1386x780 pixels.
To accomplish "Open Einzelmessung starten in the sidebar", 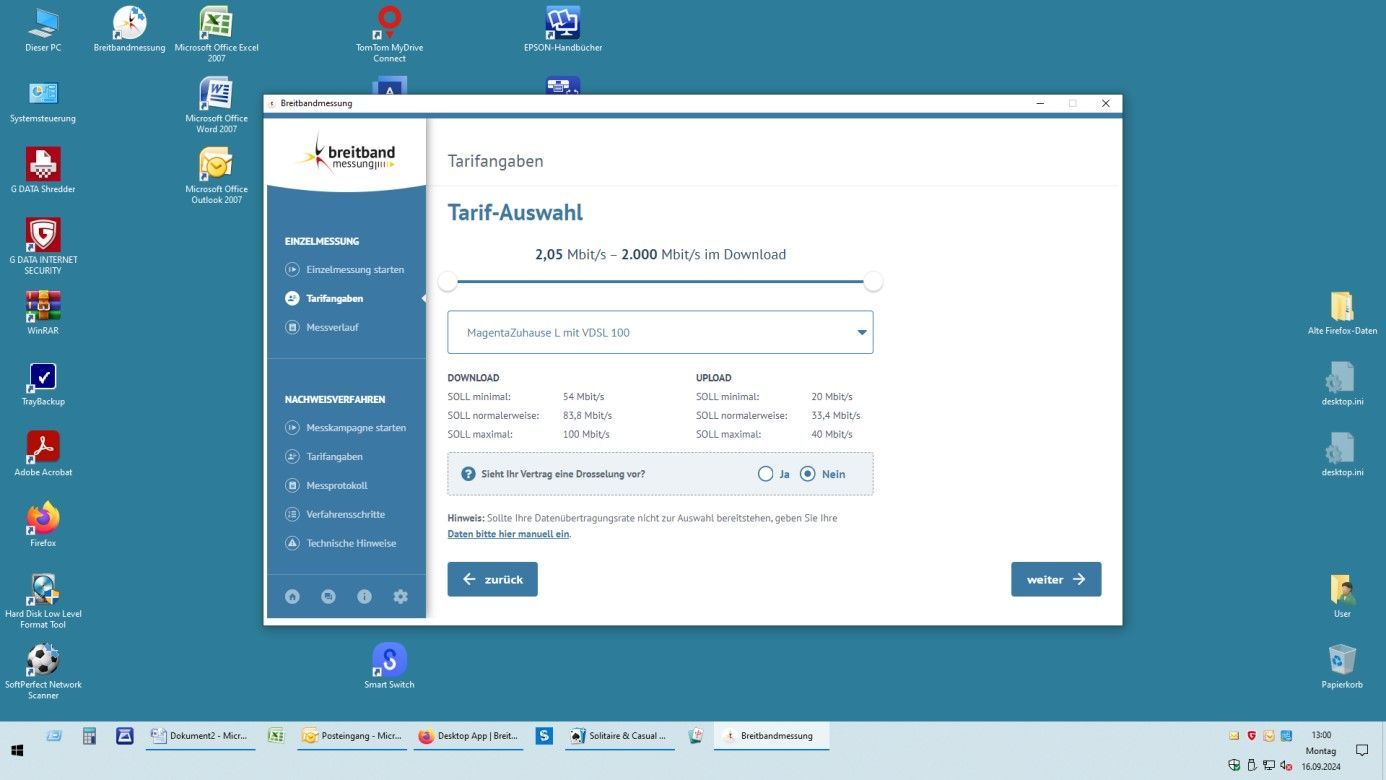I will coord(346,269).
